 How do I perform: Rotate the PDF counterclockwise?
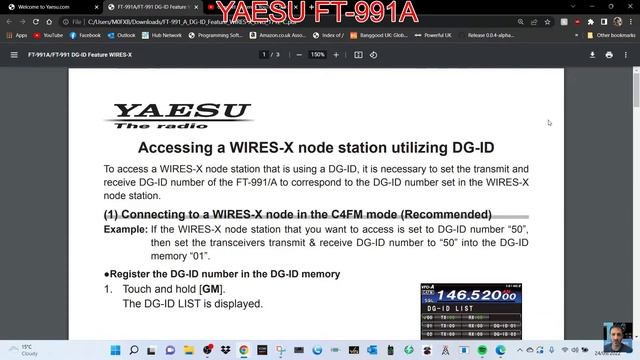[373, 55]
